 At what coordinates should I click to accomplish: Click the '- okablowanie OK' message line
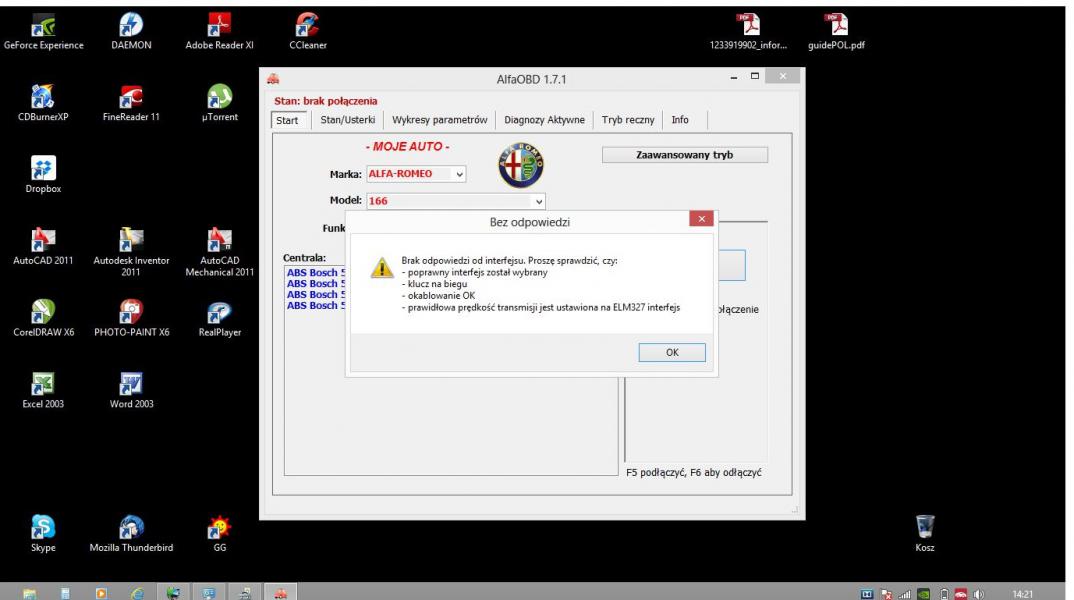coord(438,295)
